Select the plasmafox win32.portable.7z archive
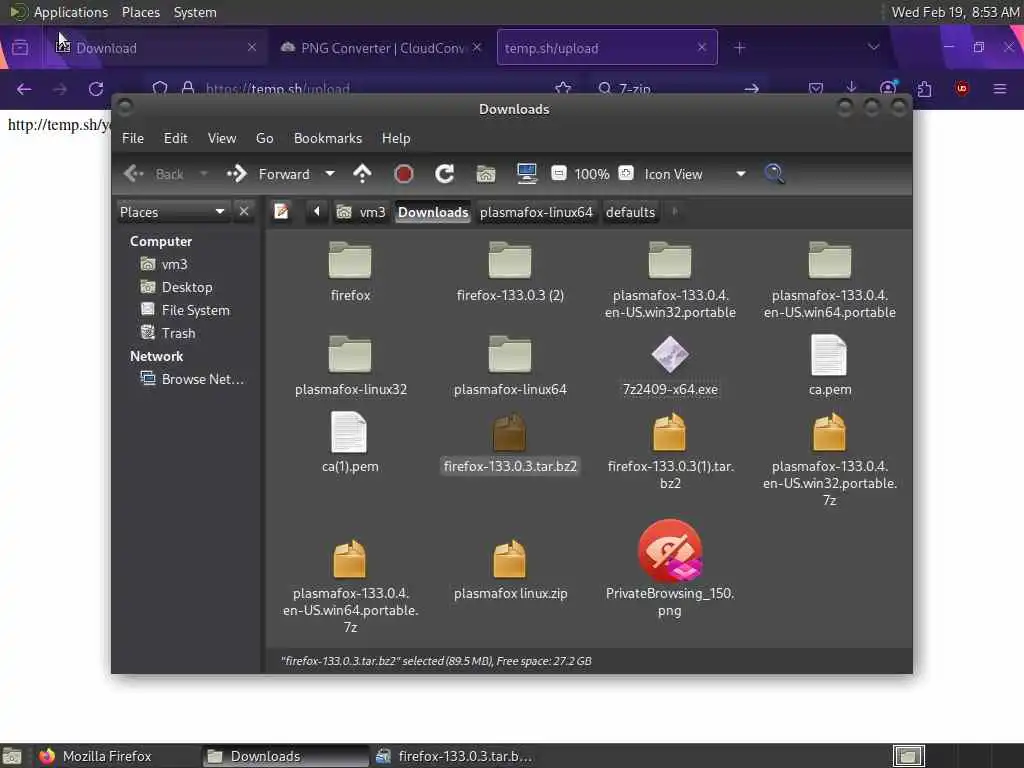 (x=829, y=460)
